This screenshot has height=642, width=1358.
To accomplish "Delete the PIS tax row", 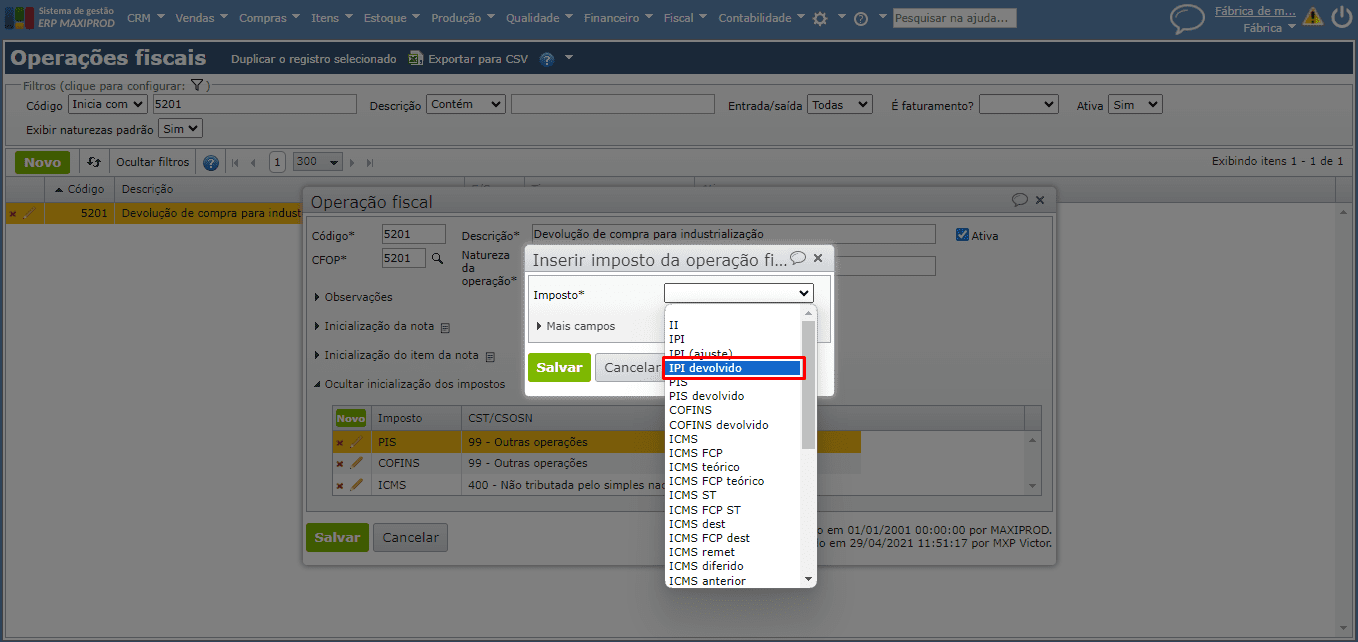I will 340,442.
